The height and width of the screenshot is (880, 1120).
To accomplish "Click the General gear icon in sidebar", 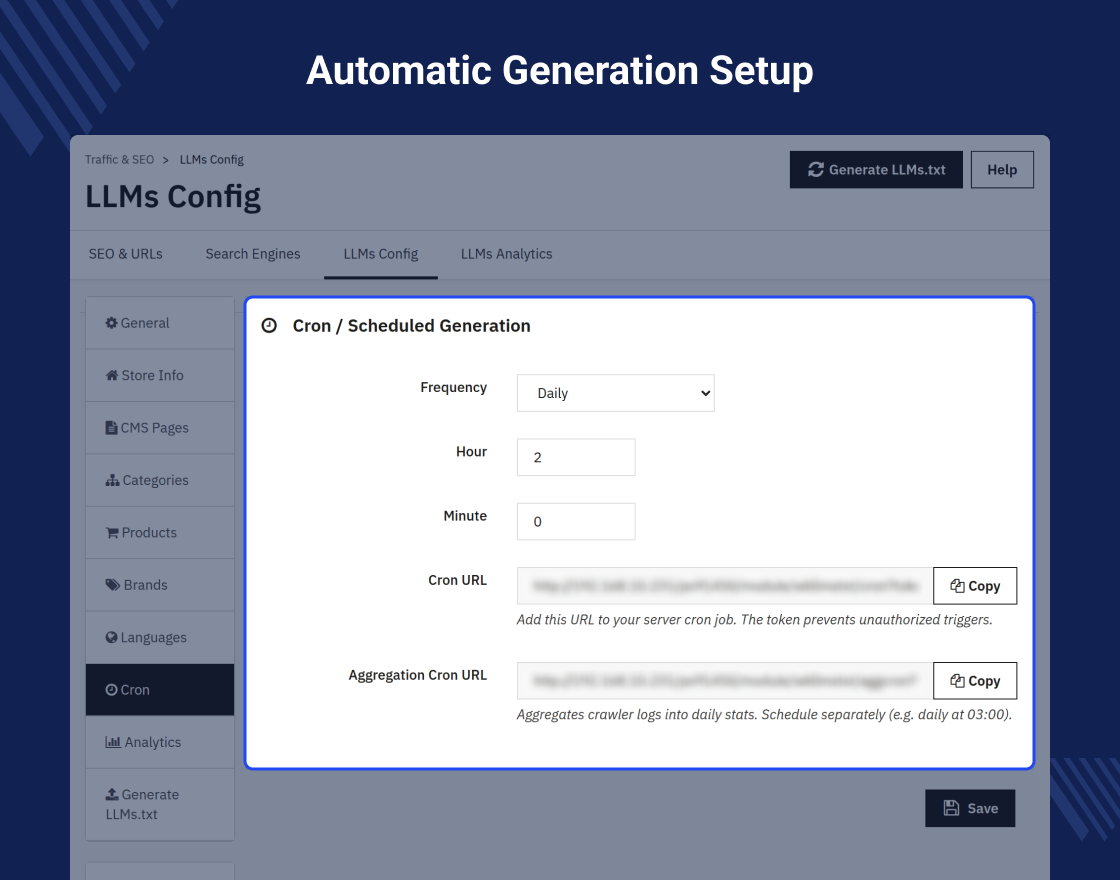I will [111, 323].
